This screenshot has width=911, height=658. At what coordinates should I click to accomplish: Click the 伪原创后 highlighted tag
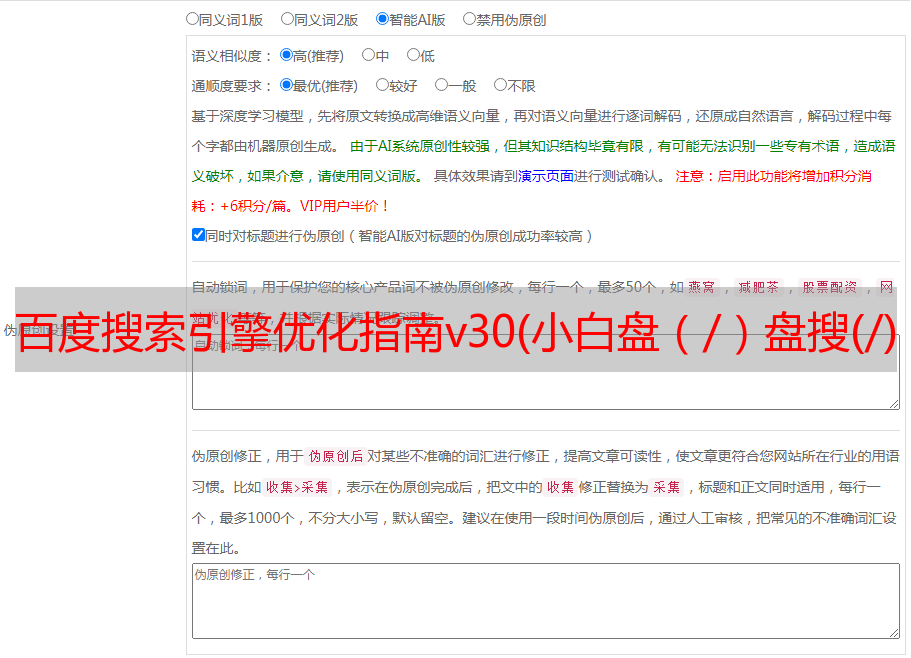[x=335, y=456]
